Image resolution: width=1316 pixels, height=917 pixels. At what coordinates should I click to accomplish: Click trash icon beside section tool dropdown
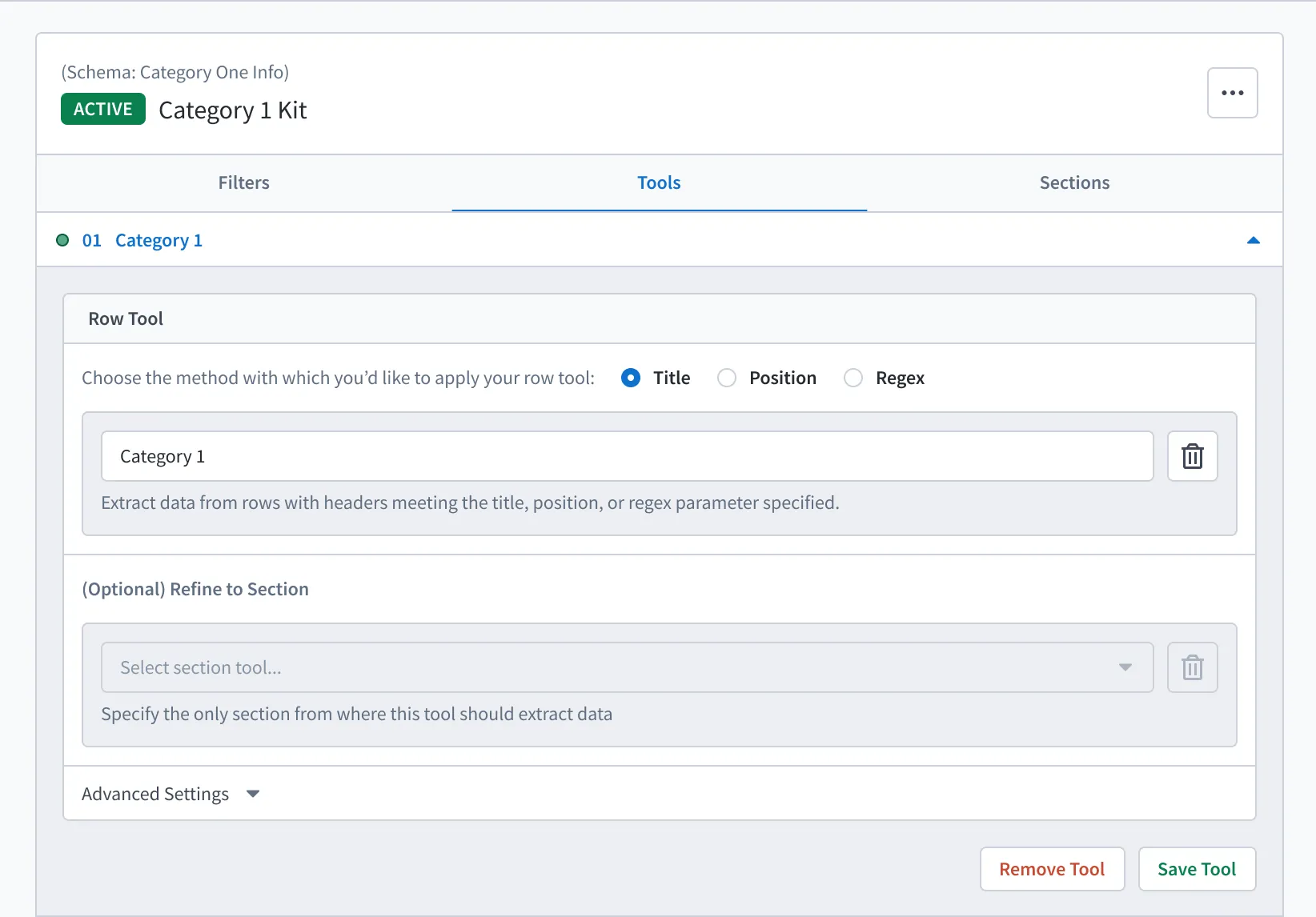1192,667
